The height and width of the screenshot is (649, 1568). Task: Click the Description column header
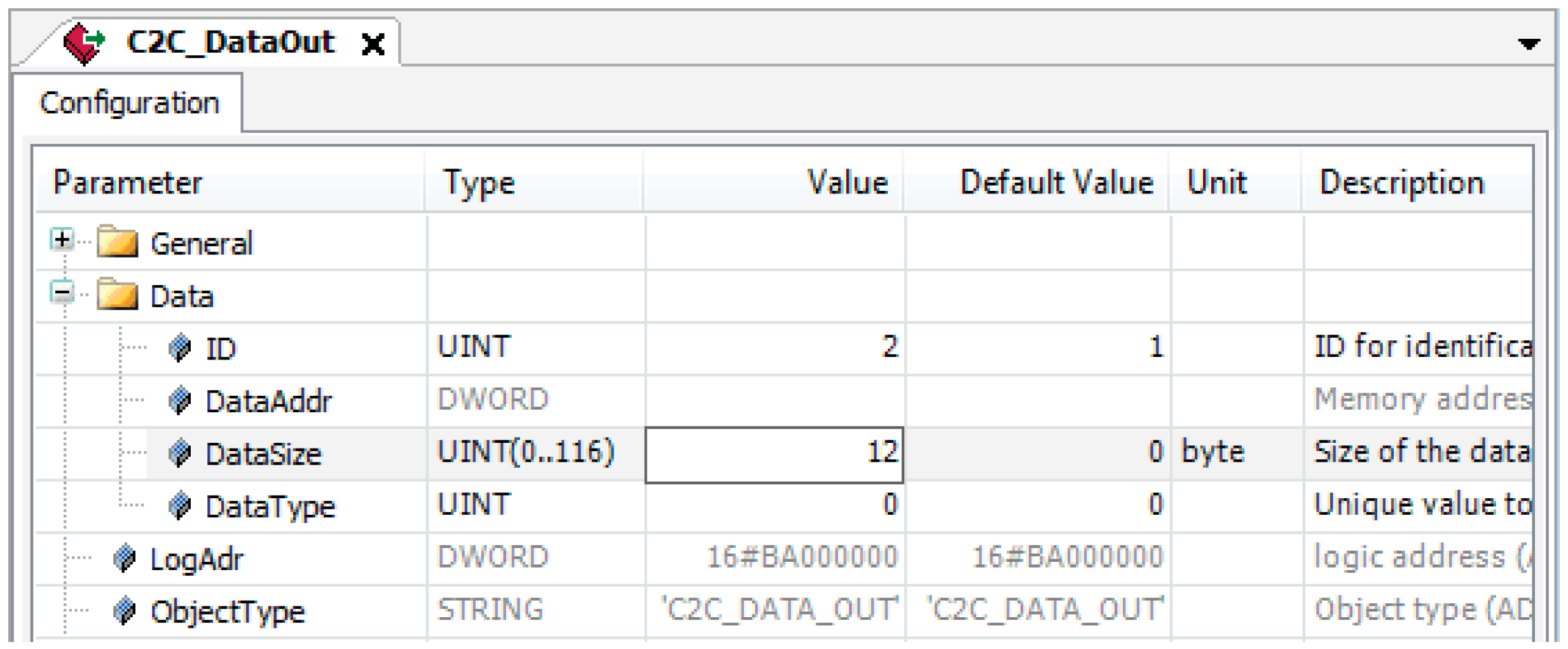click(x=1418, y=182)
